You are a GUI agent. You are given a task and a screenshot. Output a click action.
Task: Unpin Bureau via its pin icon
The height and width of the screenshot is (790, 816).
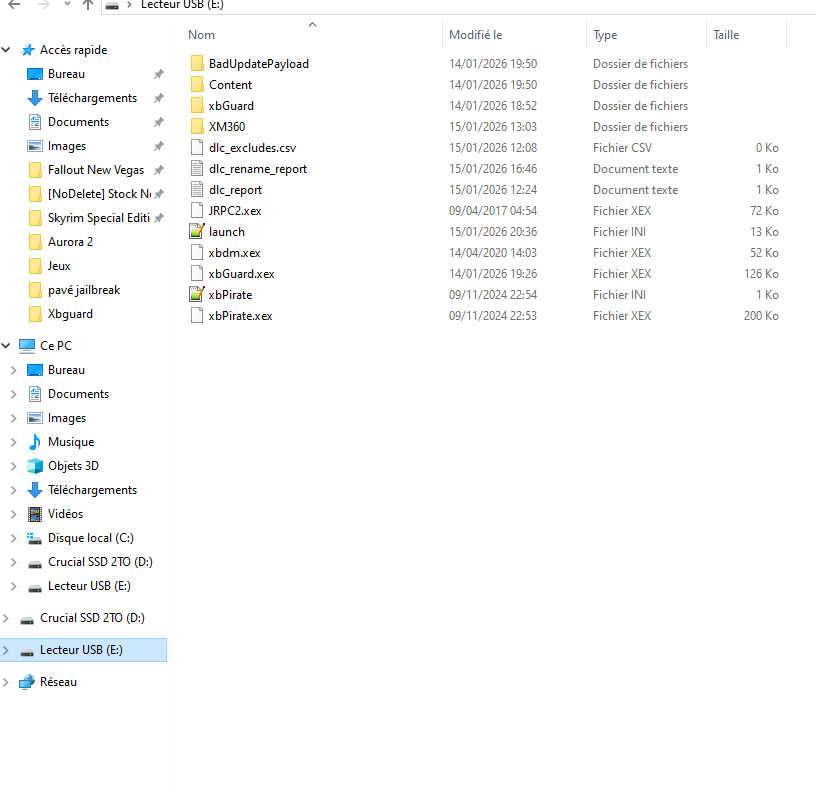159,74
